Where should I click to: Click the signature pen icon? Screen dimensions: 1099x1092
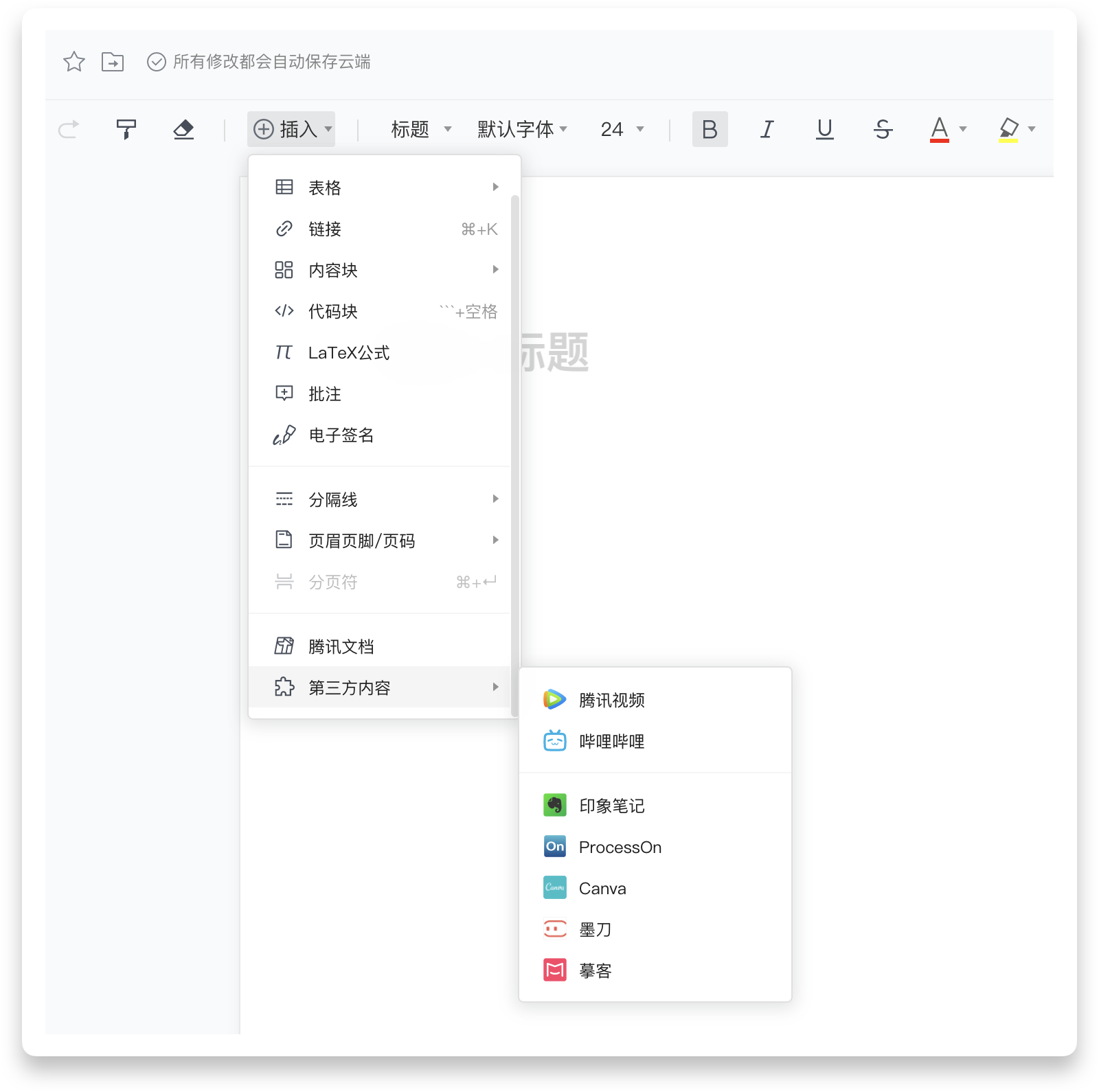[284, 435]
